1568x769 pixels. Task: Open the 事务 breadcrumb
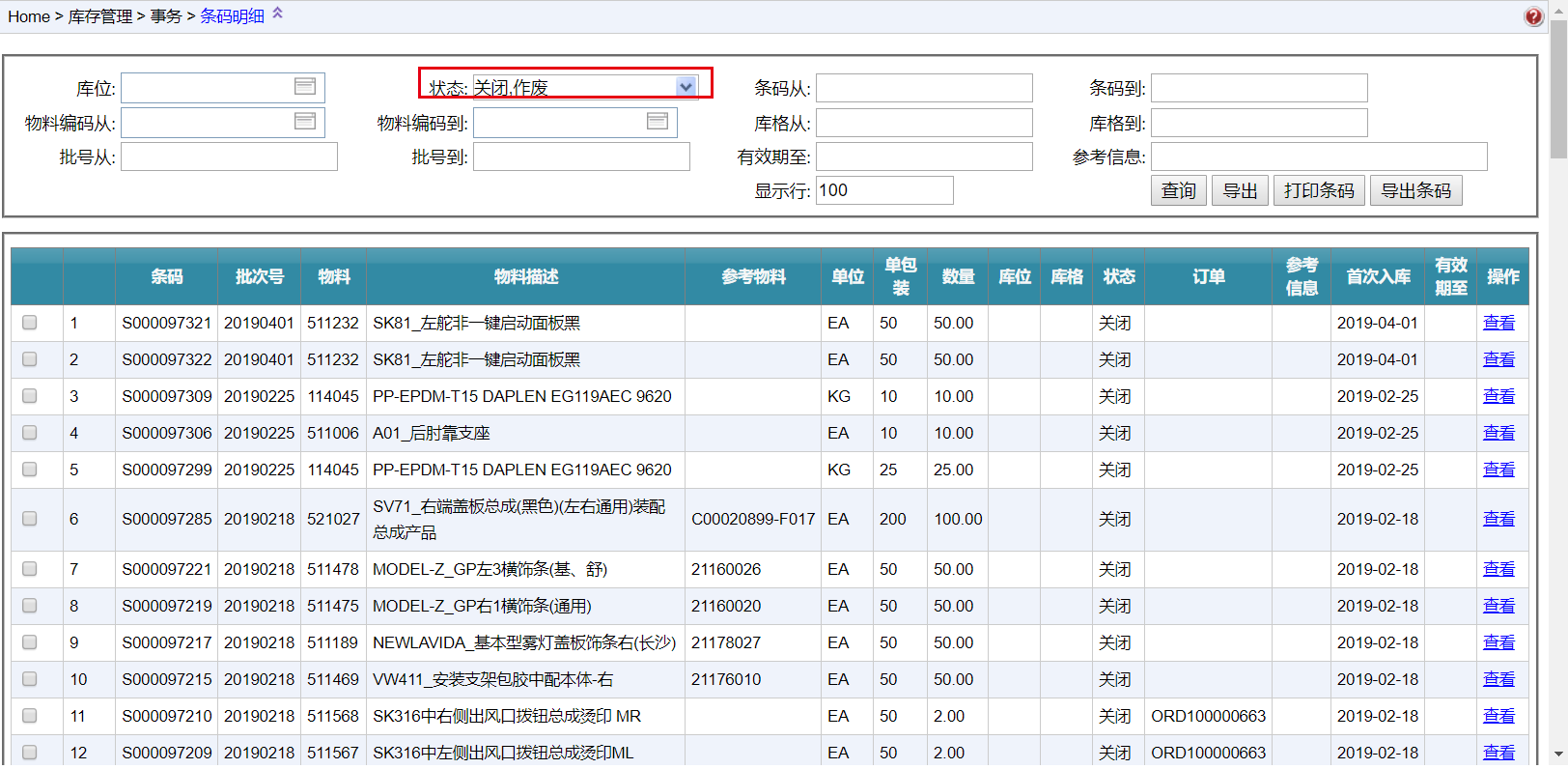[166, 16]
